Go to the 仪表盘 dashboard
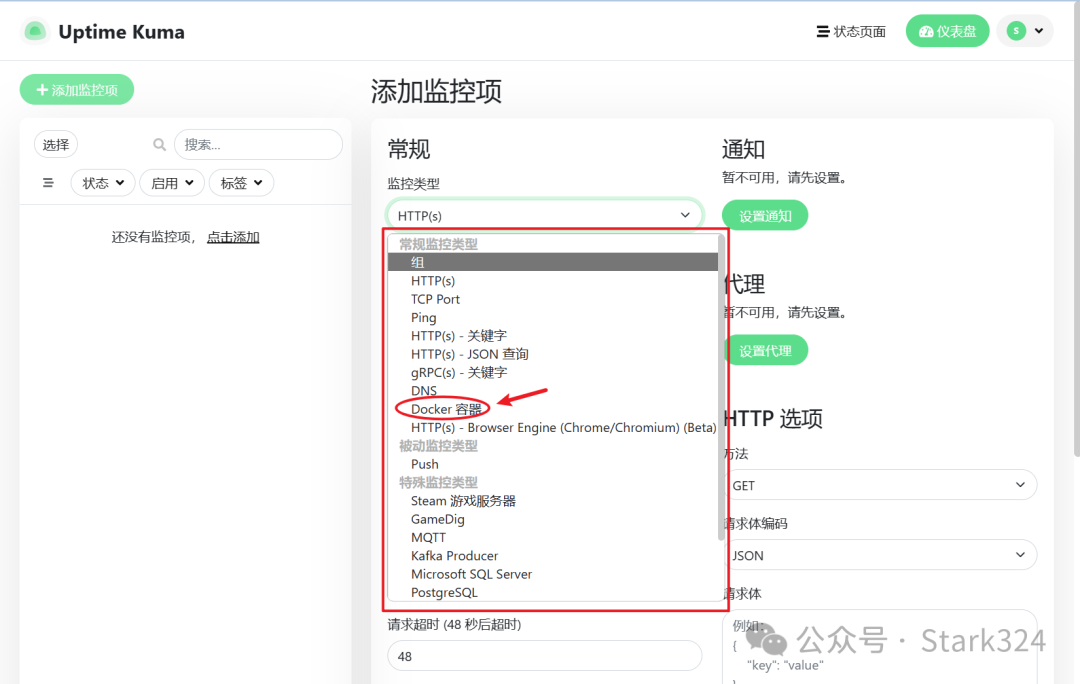 coord(948,31)
